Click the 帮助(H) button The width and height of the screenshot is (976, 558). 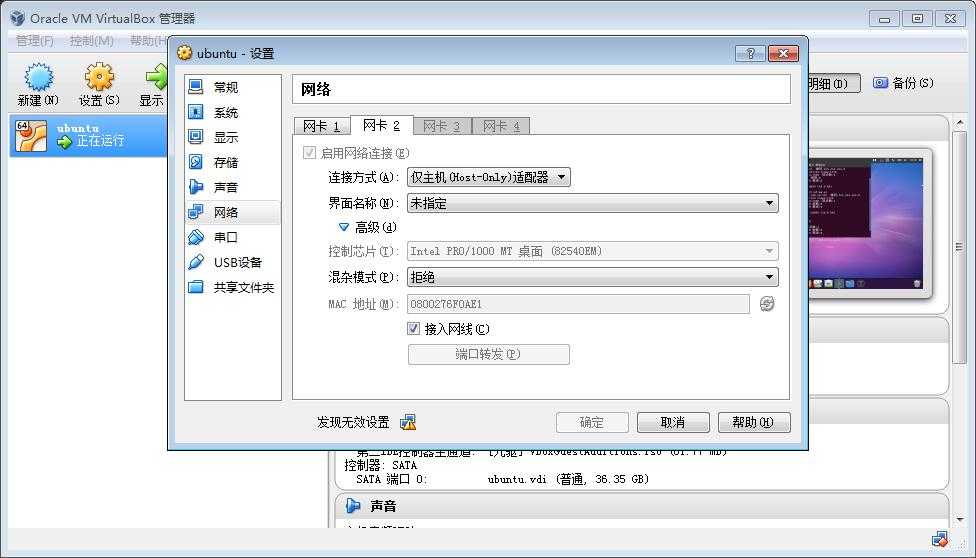(754, 422)
